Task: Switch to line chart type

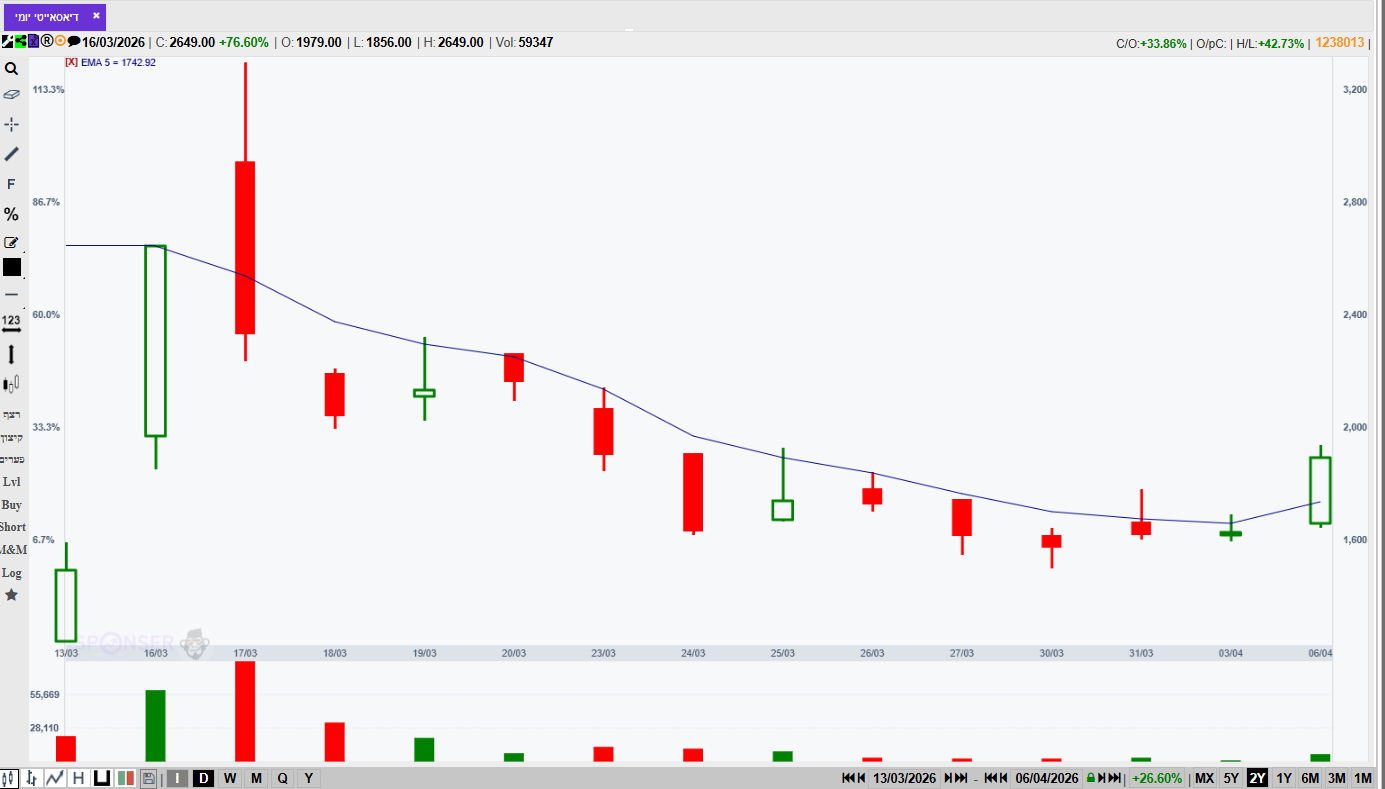Action: [x=54, y=778]
